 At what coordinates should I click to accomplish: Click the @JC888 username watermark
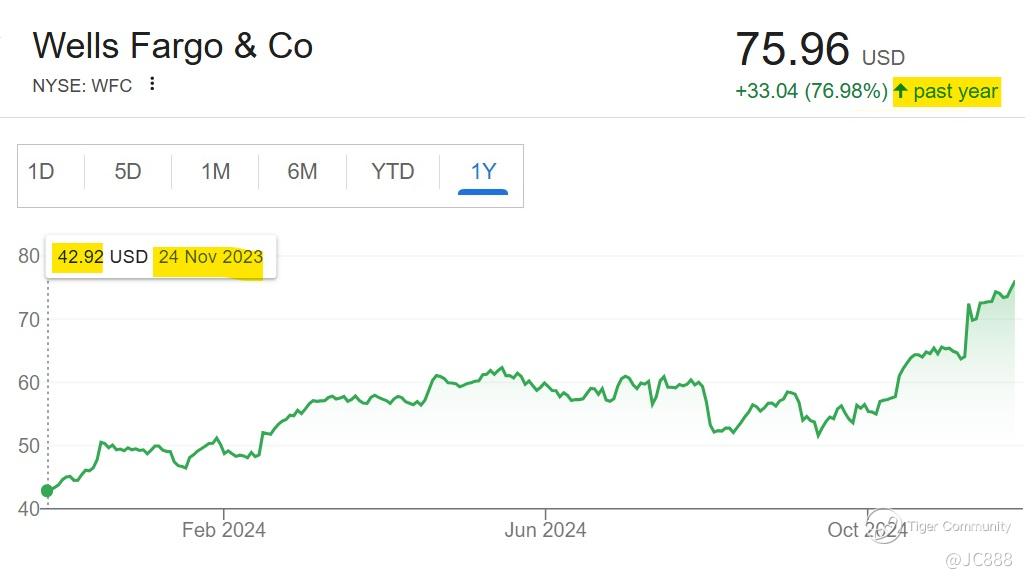pyautogui.click(x=979, y=559)
